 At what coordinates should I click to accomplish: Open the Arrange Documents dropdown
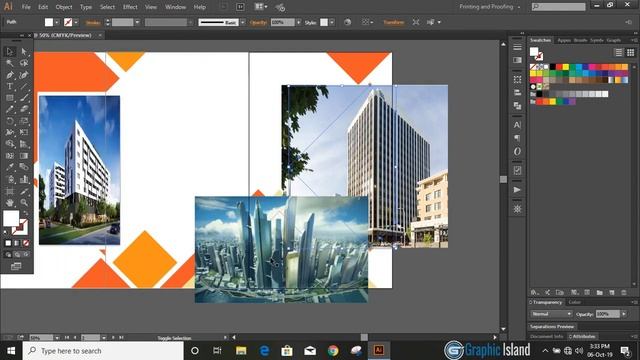[261, 7]
